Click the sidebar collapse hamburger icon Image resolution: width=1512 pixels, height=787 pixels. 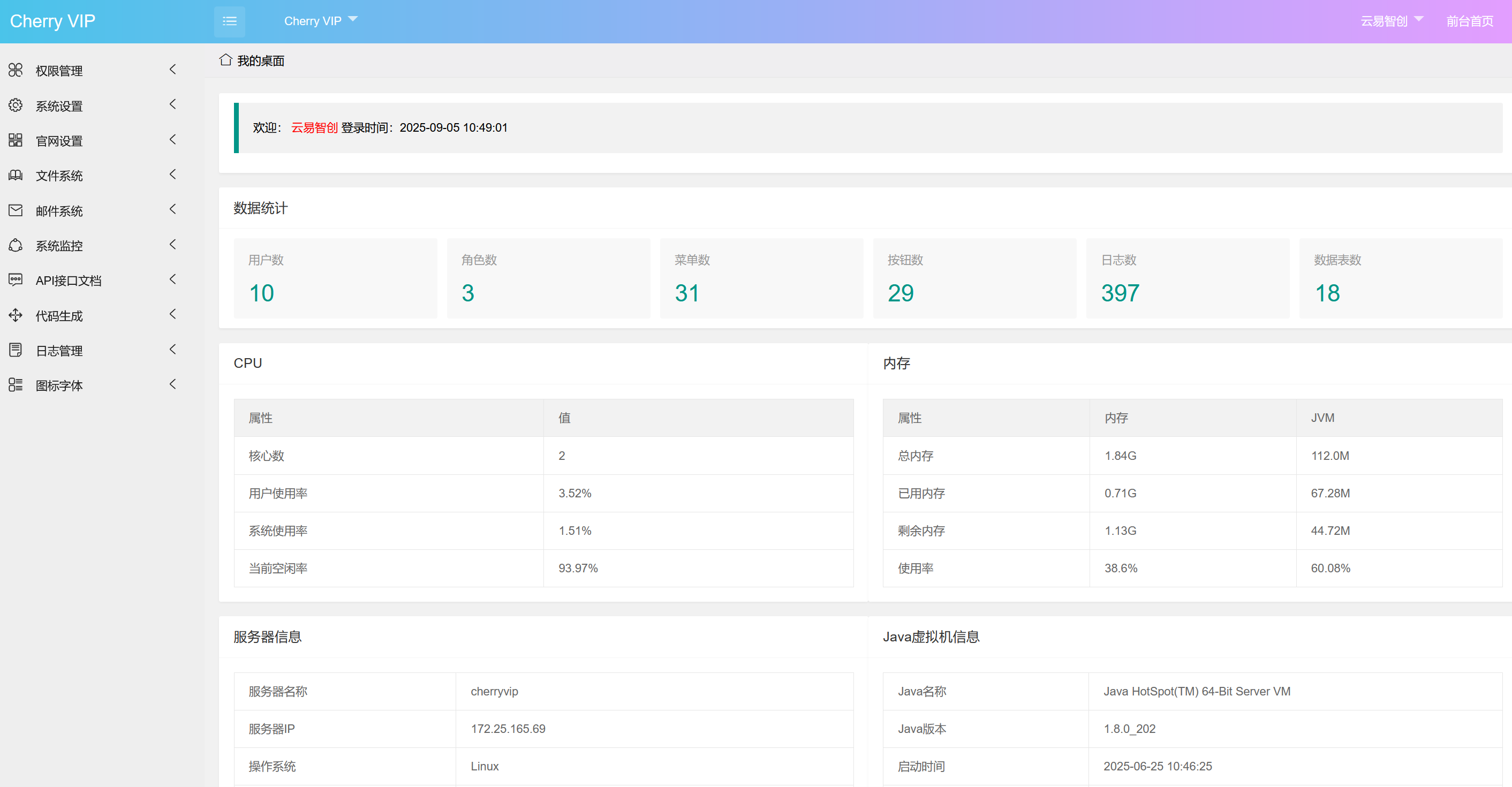(230, 22)
